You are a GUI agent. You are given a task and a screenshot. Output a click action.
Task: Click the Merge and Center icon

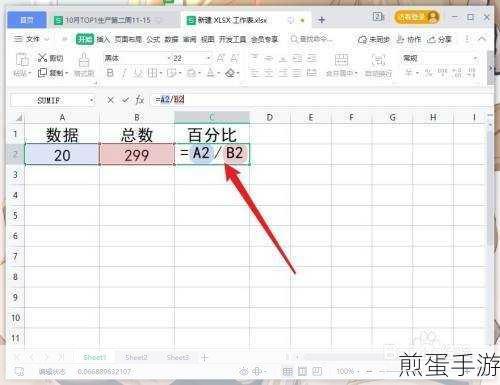pyautogui.click(x=341, y=60)
